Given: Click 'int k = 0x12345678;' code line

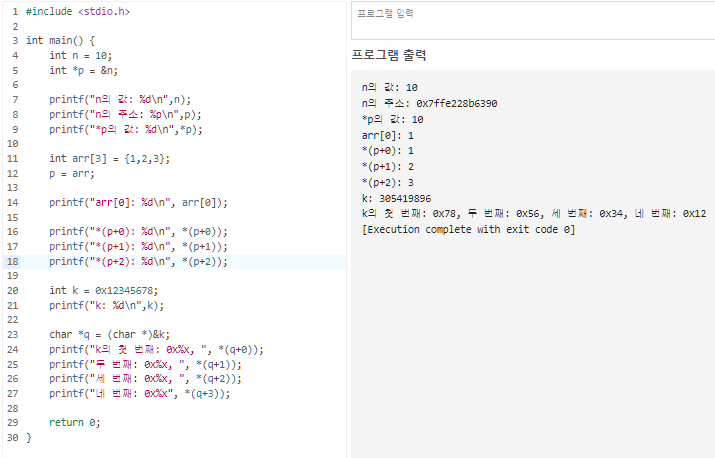Looking at the screenshot, I should tap(104, 291).
